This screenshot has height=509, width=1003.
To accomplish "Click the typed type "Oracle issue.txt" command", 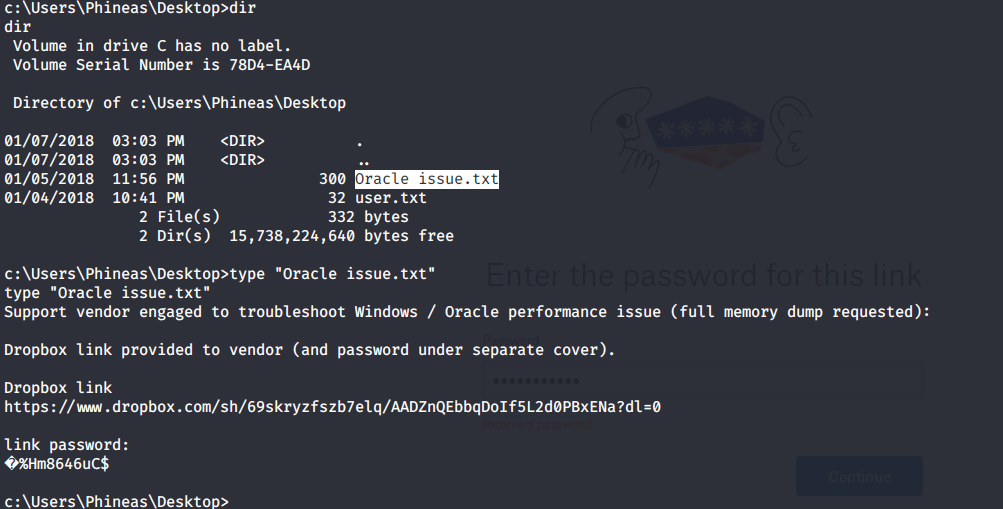I will [x=332, y=273].
